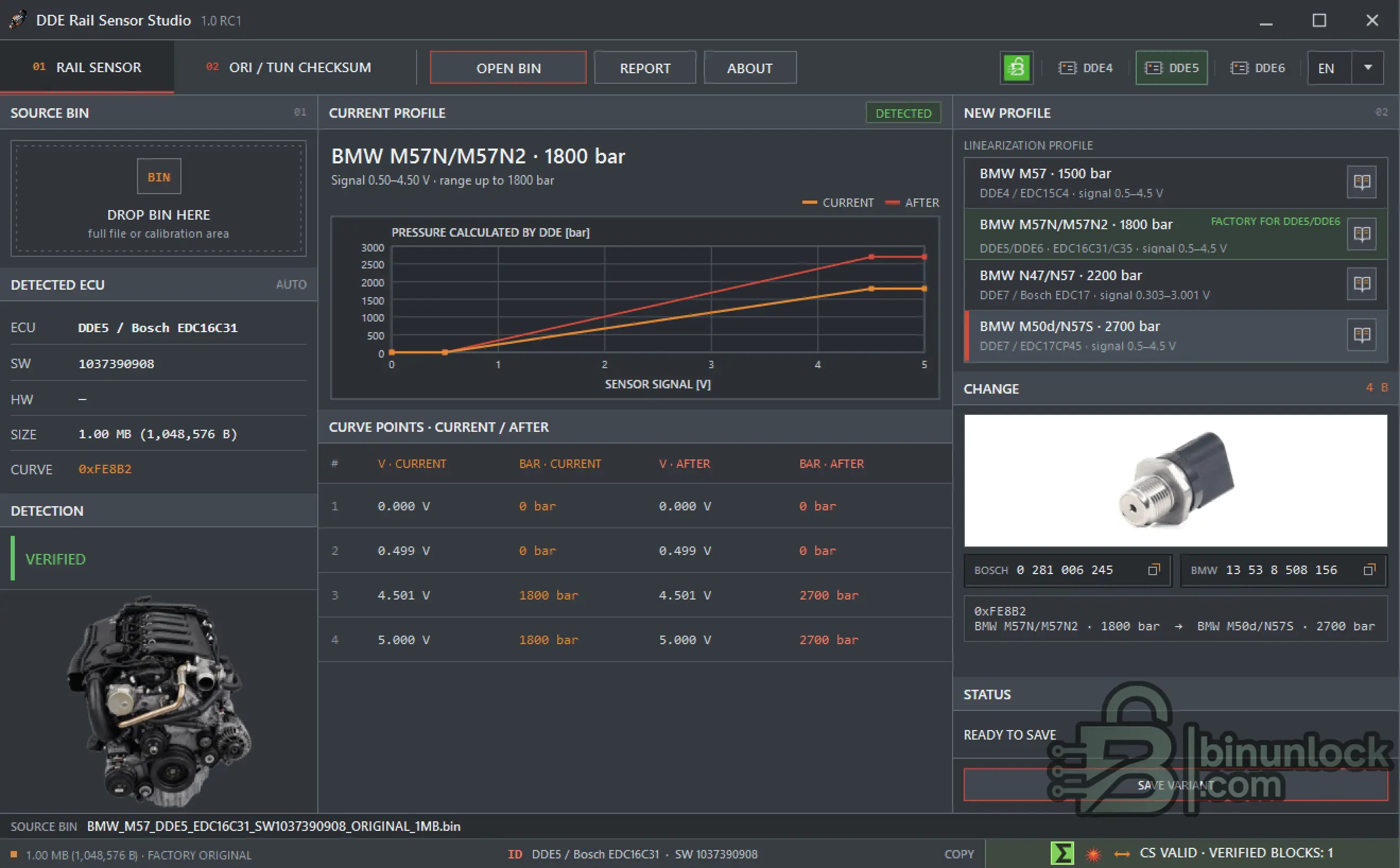This screenshot has height=868, width=1400.
Task: Switch to the RAIL SENSOR tab
Action: click(87, 67)
